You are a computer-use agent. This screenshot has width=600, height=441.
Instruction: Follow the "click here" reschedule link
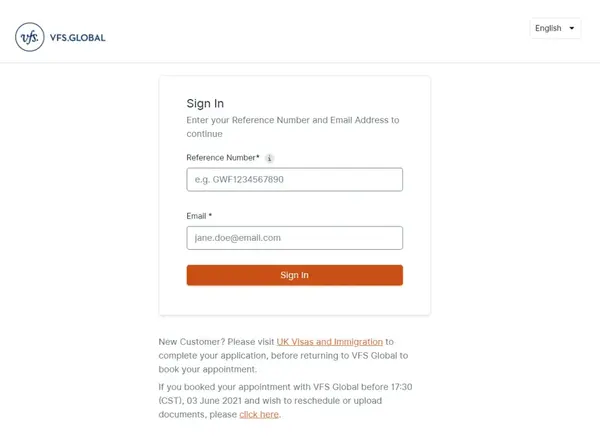pyautogui.click(x=259, y=414)
